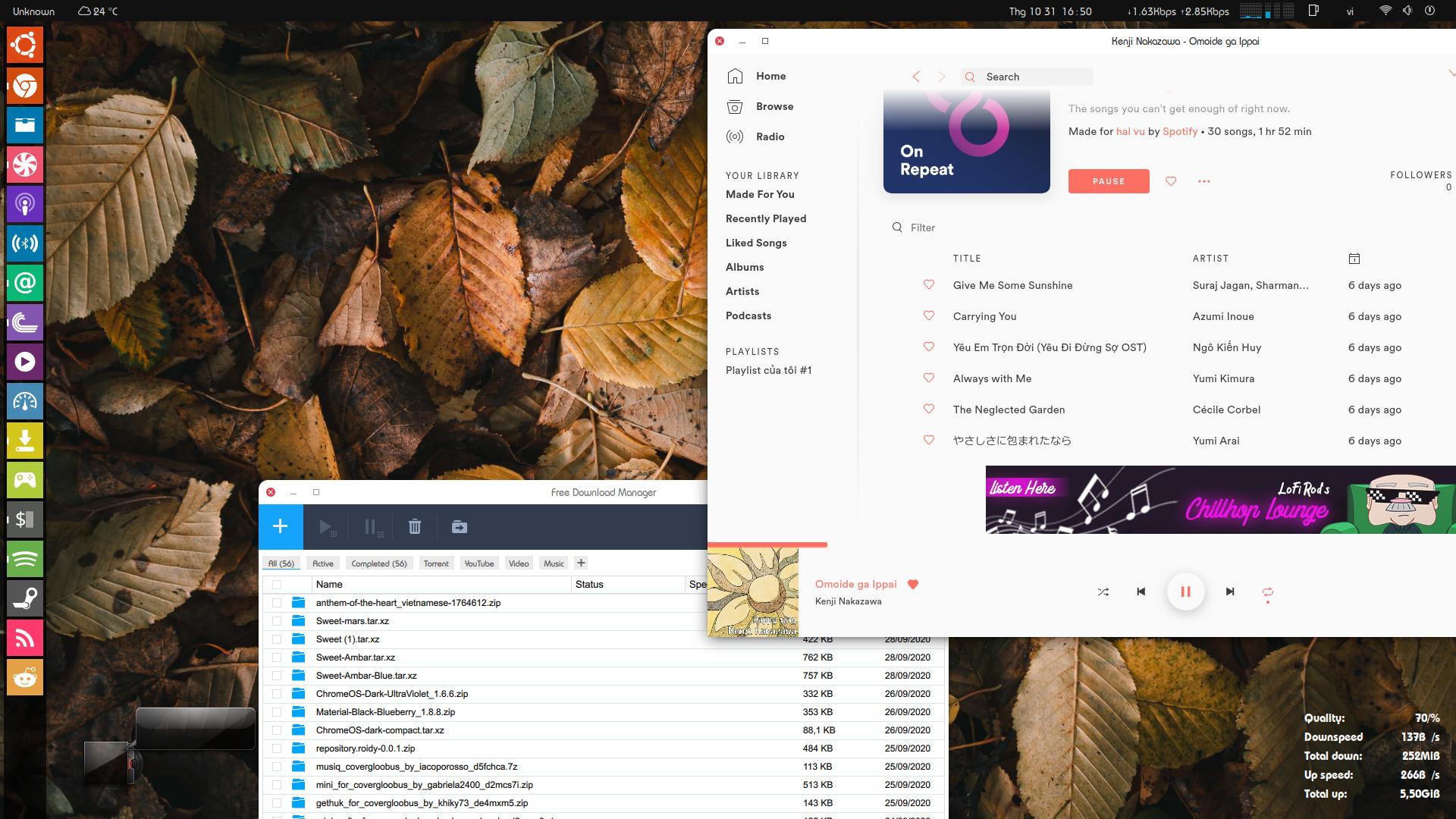Open the email client dock icon
Viewport: 1456px width, 819px height.
point(25,283)
